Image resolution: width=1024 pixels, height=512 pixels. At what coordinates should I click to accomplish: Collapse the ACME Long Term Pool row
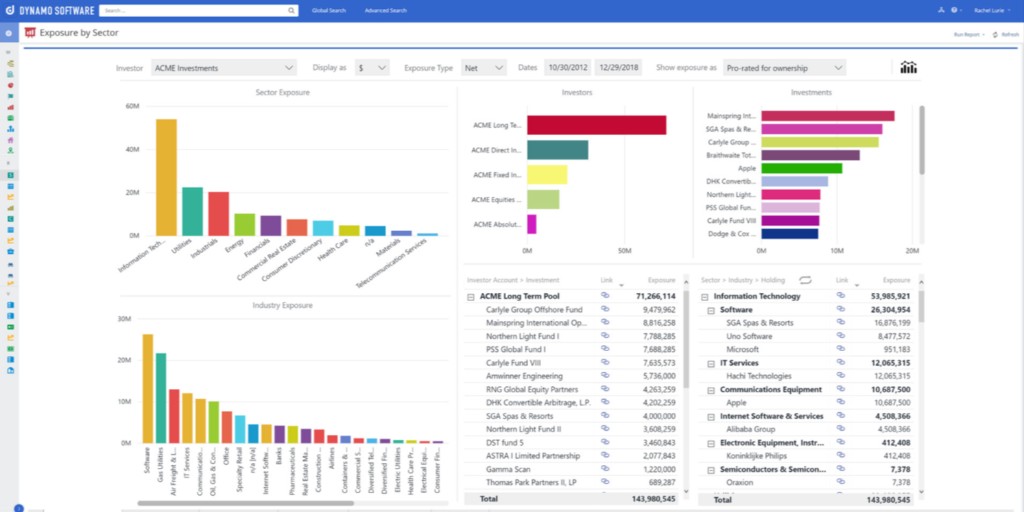point(470,296)
